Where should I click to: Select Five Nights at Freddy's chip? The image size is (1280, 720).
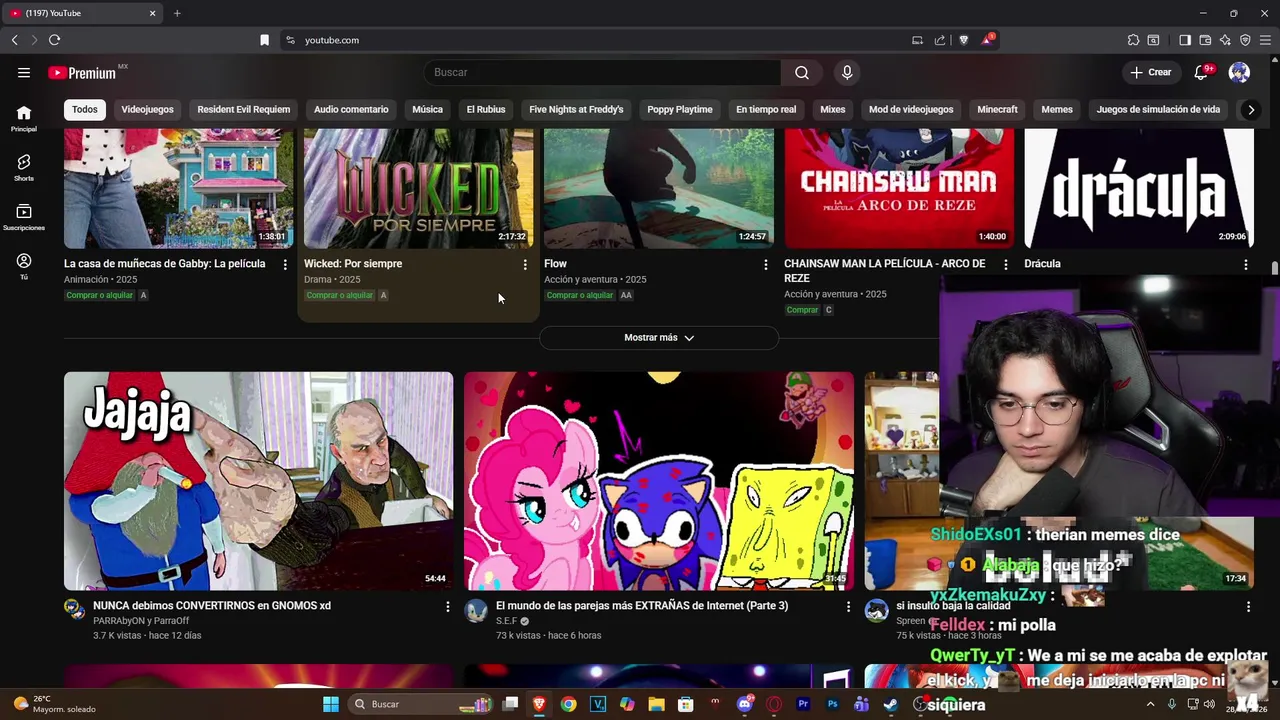[576, 109]
